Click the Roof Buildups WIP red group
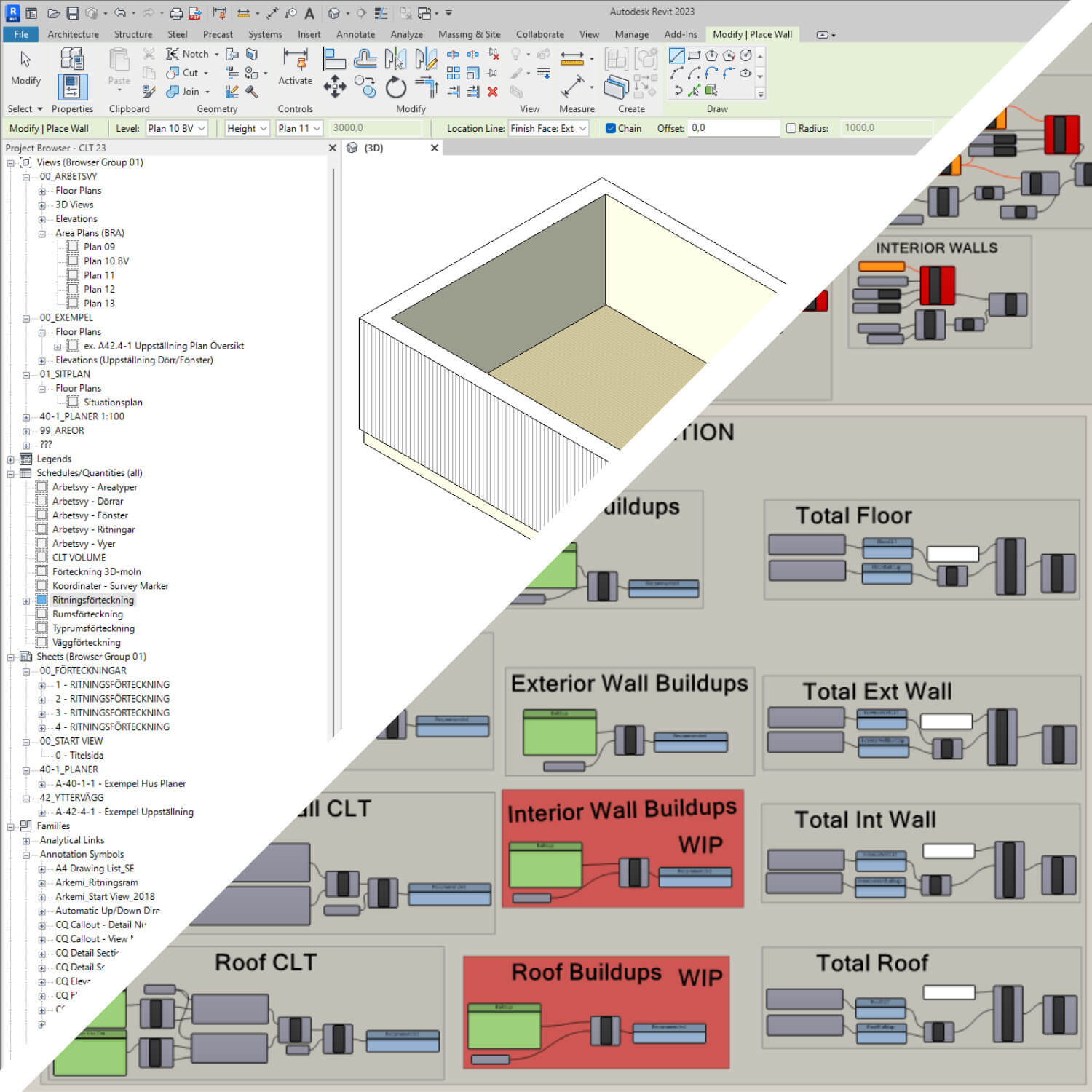The width and height of the screenshot is (1092, 1092). click(596, 1013)
